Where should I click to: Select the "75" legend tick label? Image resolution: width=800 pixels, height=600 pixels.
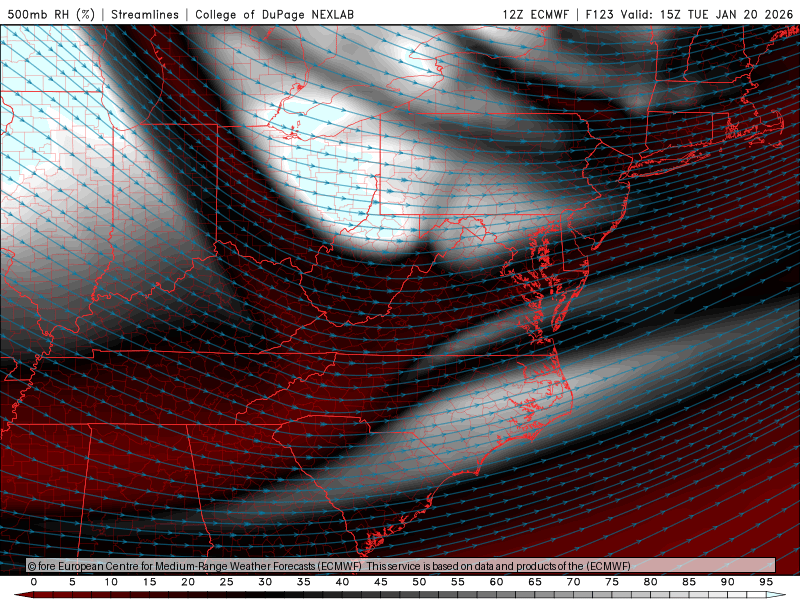[612, 582]
